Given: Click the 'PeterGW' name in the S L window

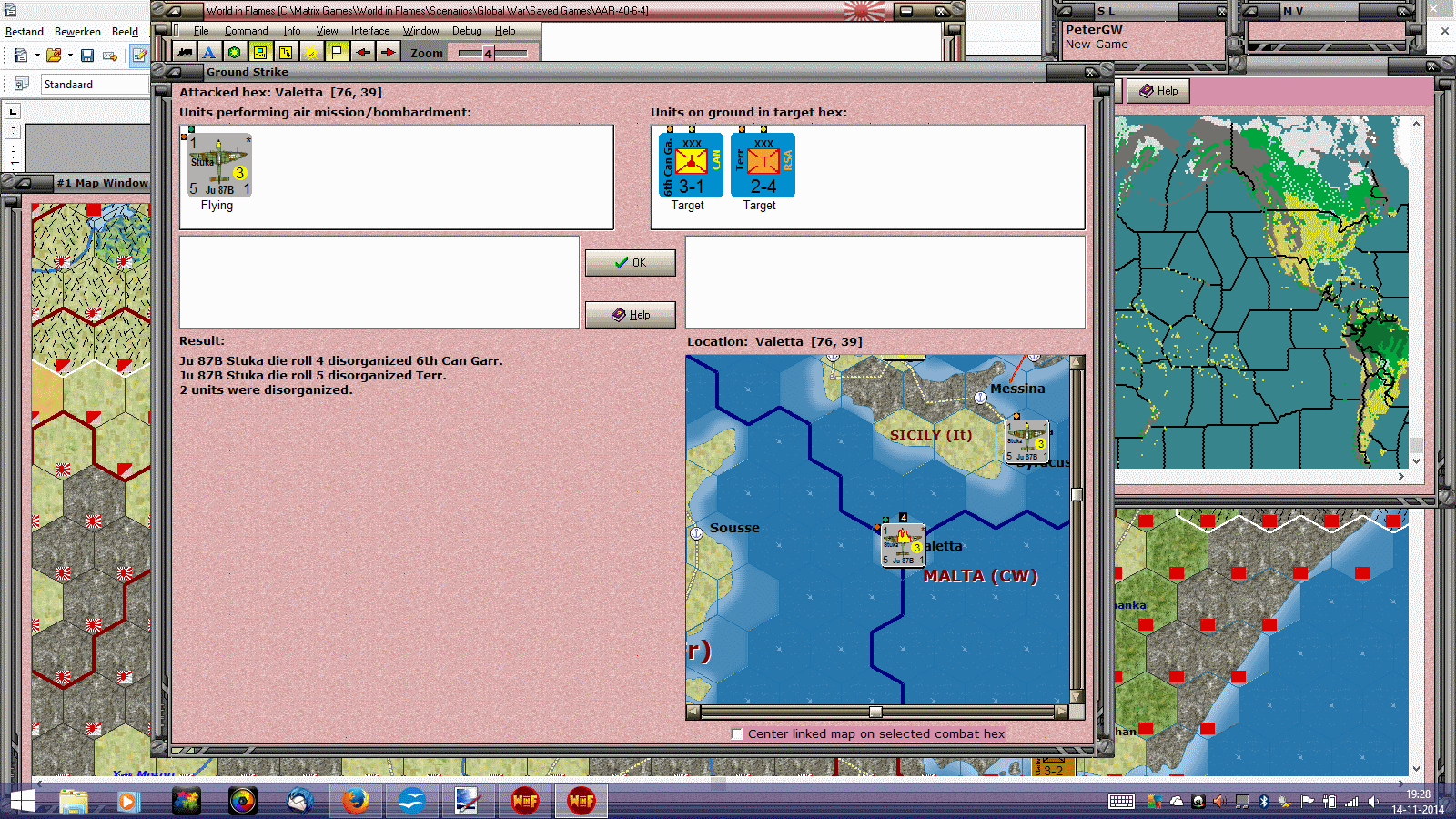Looking at the screenshot, I should 1094,30.
